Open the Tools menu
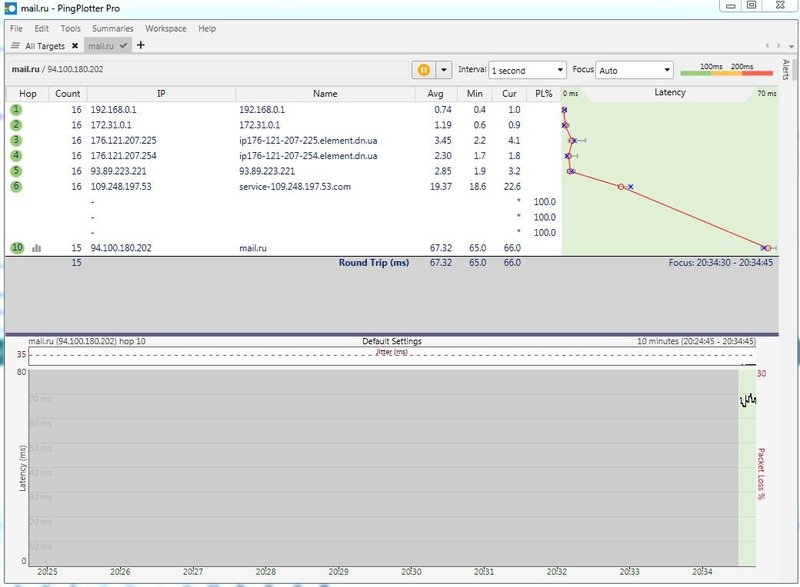 [x=70, y=29]
